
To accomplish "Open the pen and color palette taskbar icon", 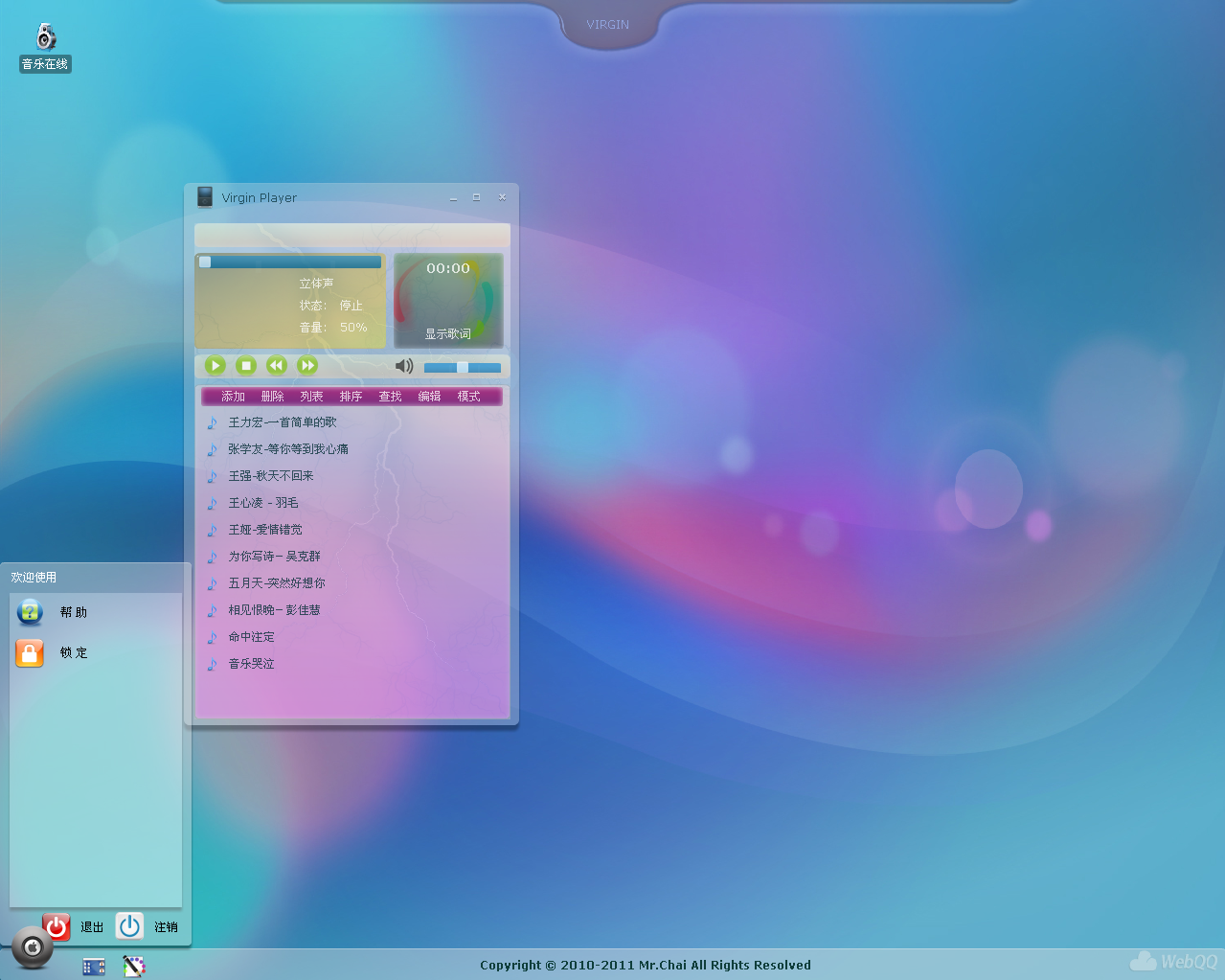I will [x=134, y=967].
